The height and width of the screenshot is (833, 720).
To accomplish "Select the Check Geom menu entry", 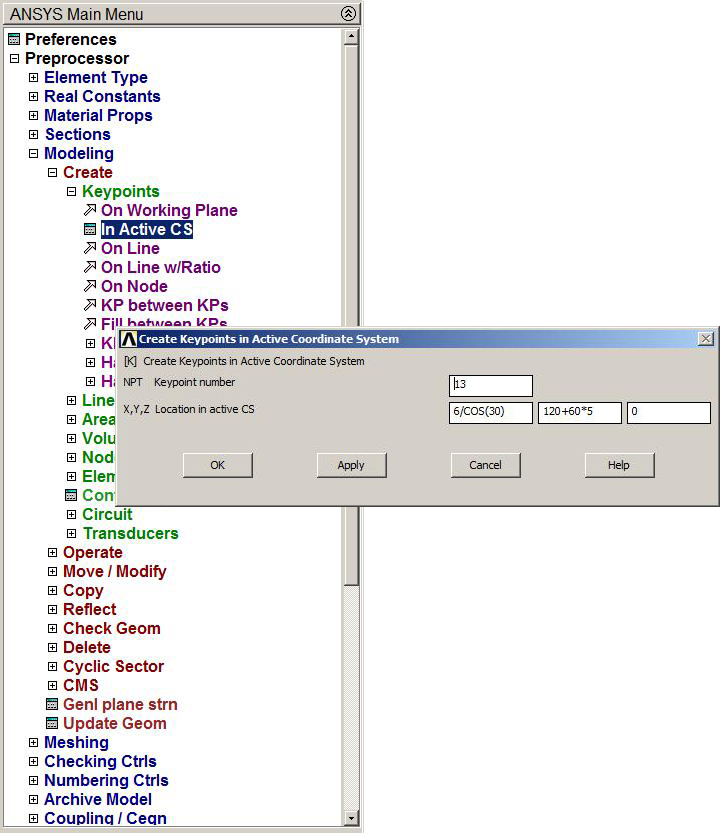I will click(111, 629).
